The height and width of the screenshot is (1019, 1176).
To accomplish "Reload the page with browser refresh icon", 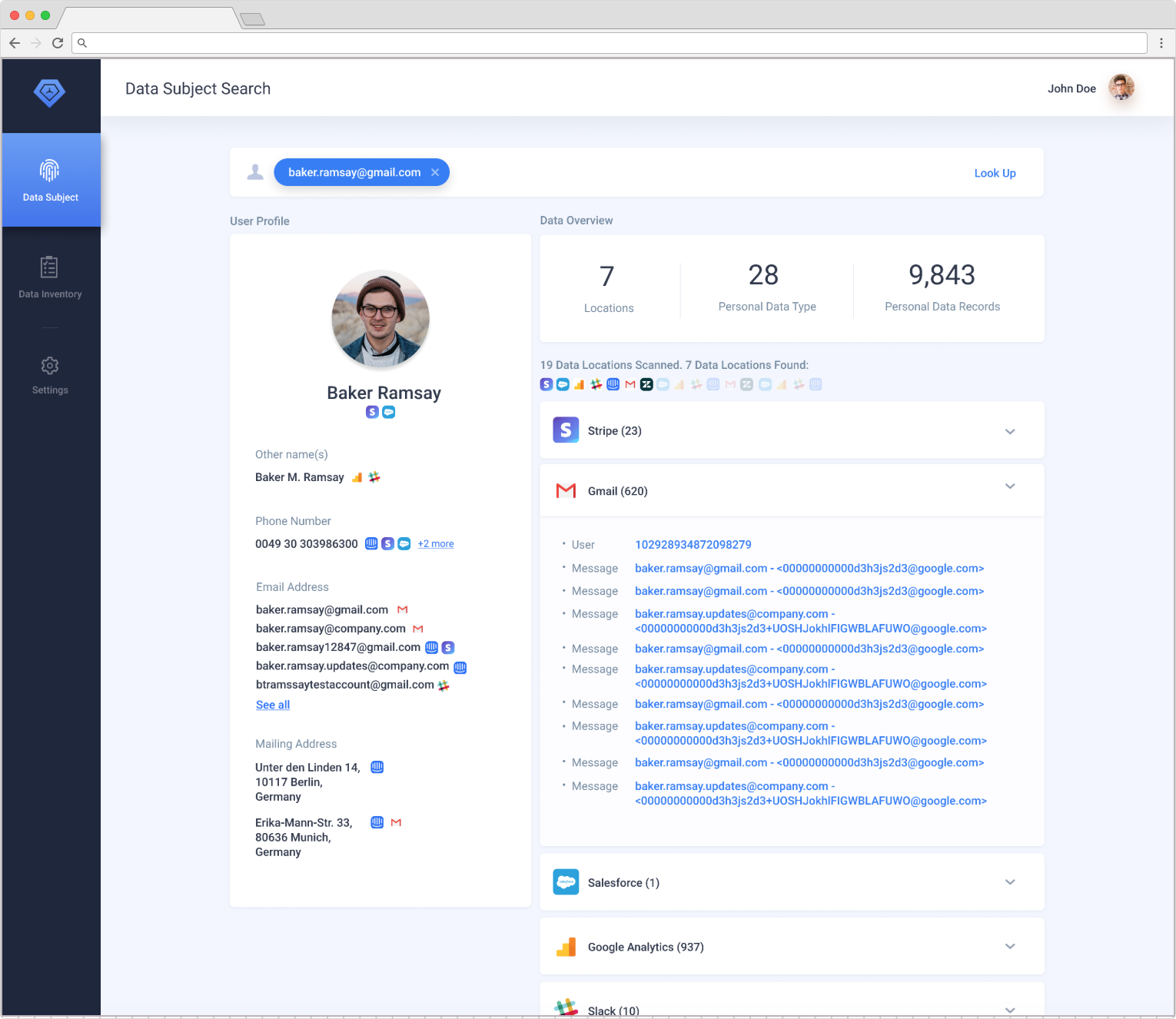I will [58, 43].
